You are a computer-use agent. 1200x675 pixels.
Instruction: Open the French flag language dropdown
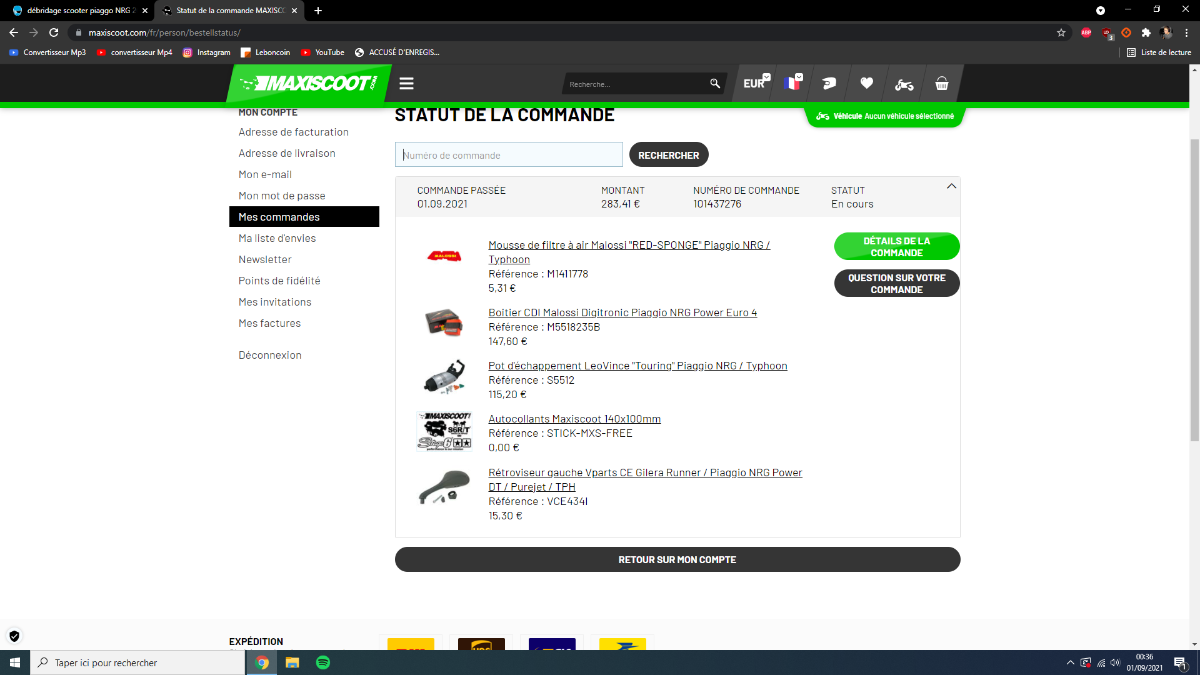(793, 84)
